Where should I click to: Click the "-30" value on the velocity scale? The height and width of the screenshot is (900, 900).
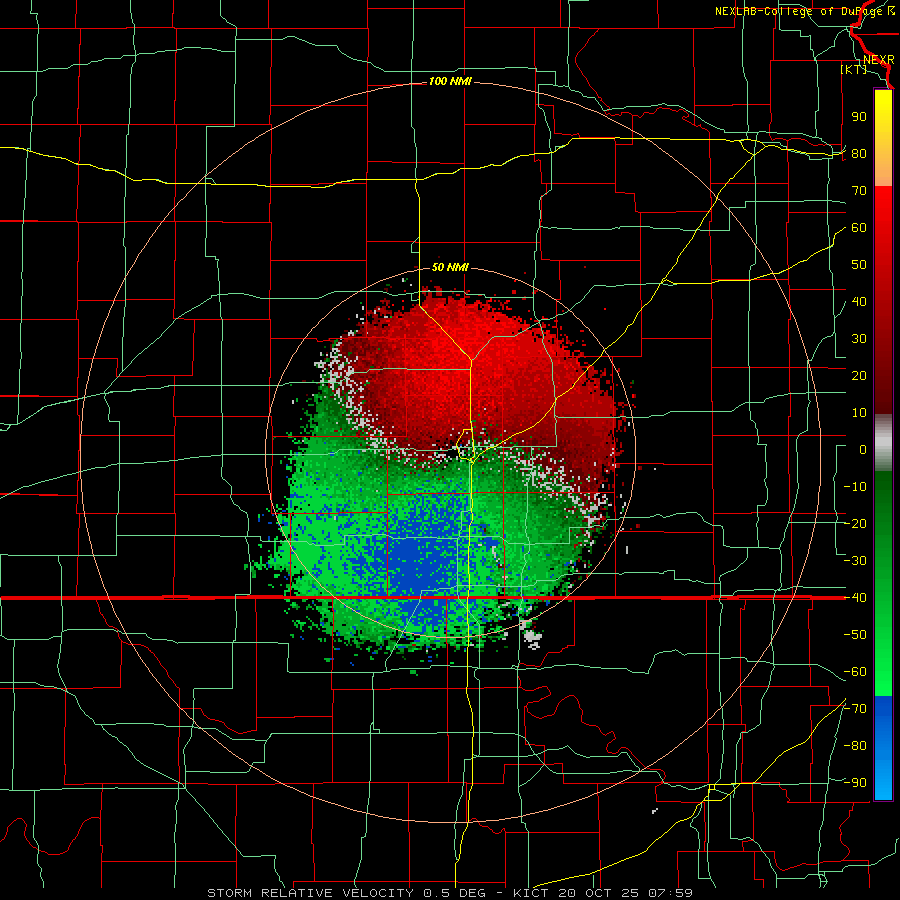pos(855,561)
